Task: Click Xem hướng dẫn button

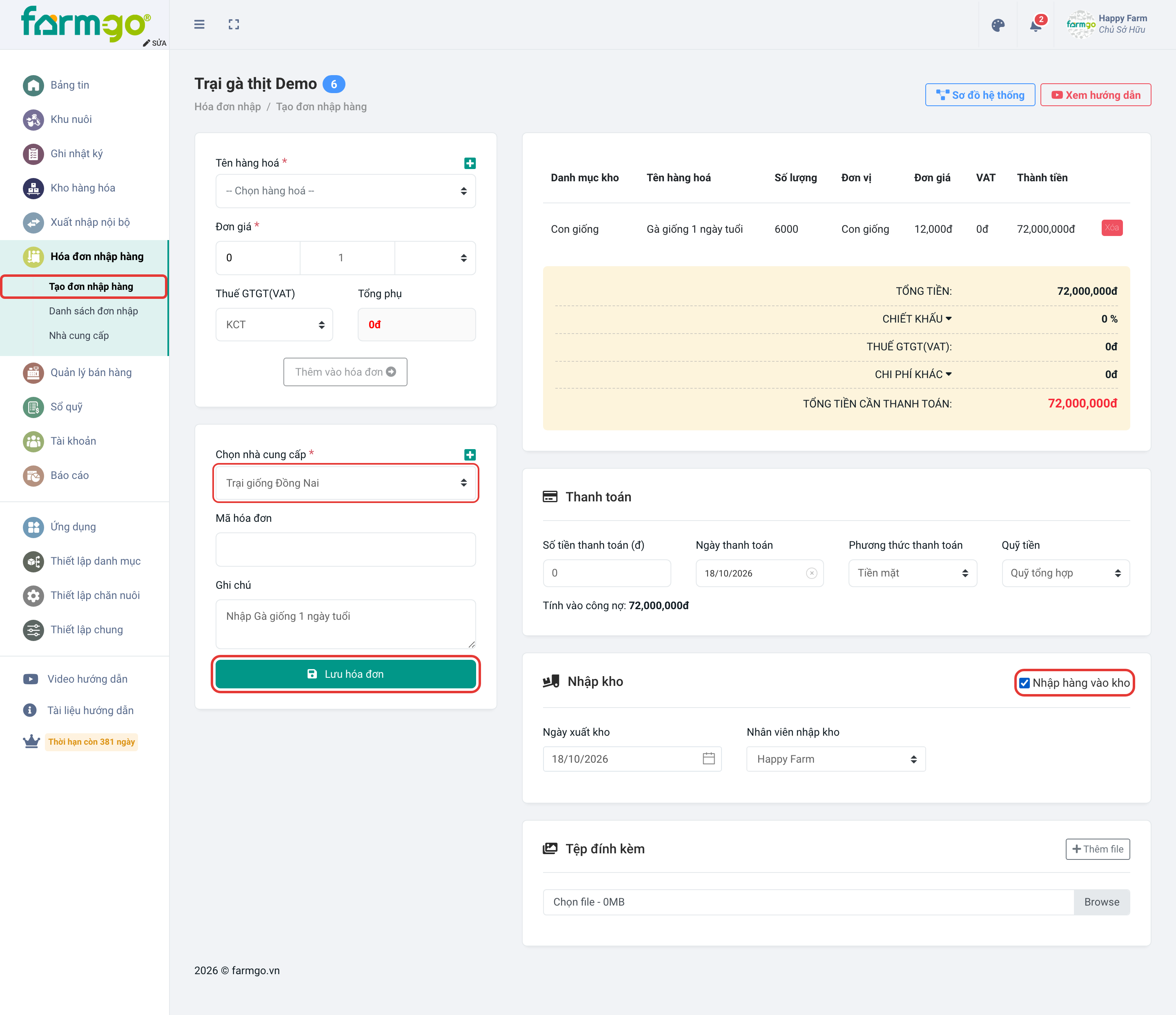Action: [1096, 95]
